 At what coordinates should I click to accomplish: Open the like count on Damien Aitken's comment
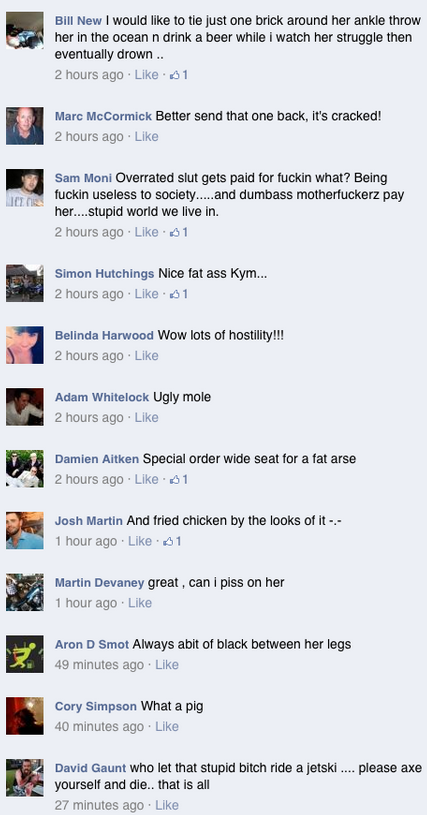tap(179, 479)
